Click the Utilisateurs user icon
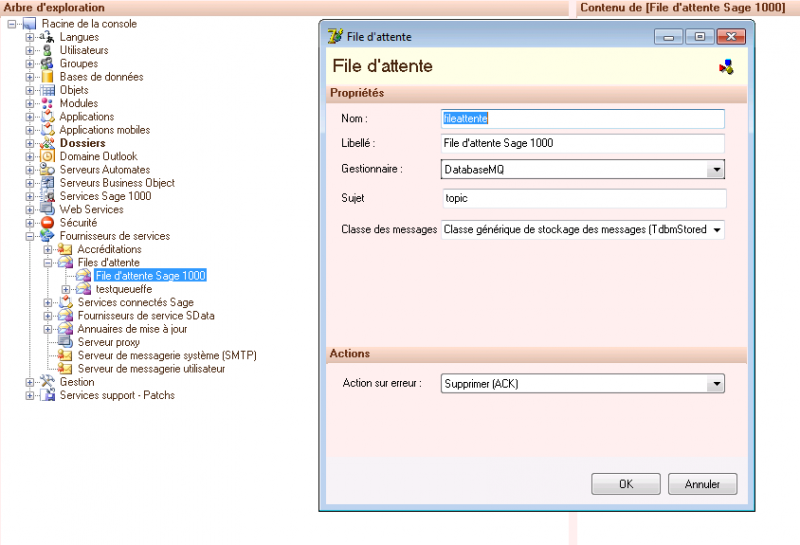Image resolution: width=800 pixels, height=545 pixels. [47, 50]
